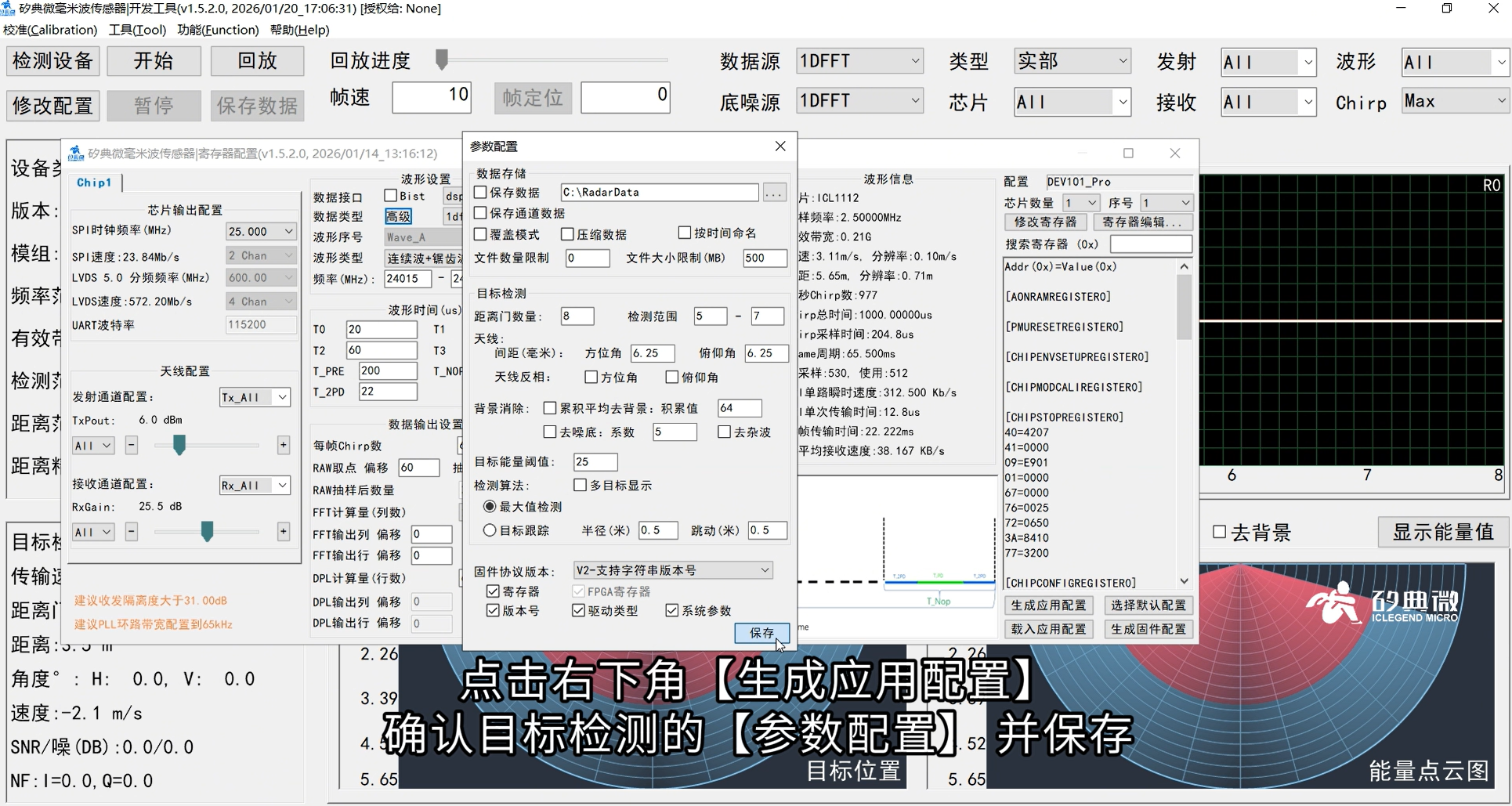Screen dimensions: 1512x806
Task: Select the Chip1 tab
Action: (x=94, y=183)
